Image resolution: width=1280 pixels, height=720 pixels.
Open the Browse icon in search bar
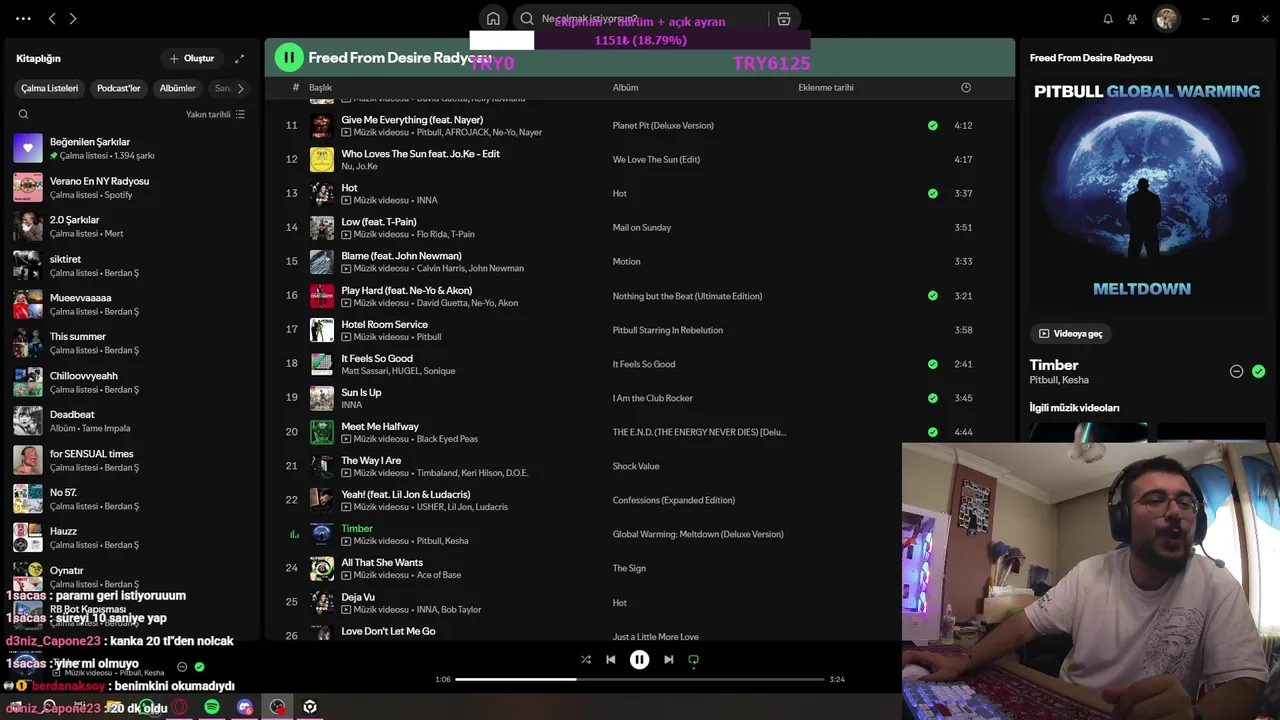[784, 18]
